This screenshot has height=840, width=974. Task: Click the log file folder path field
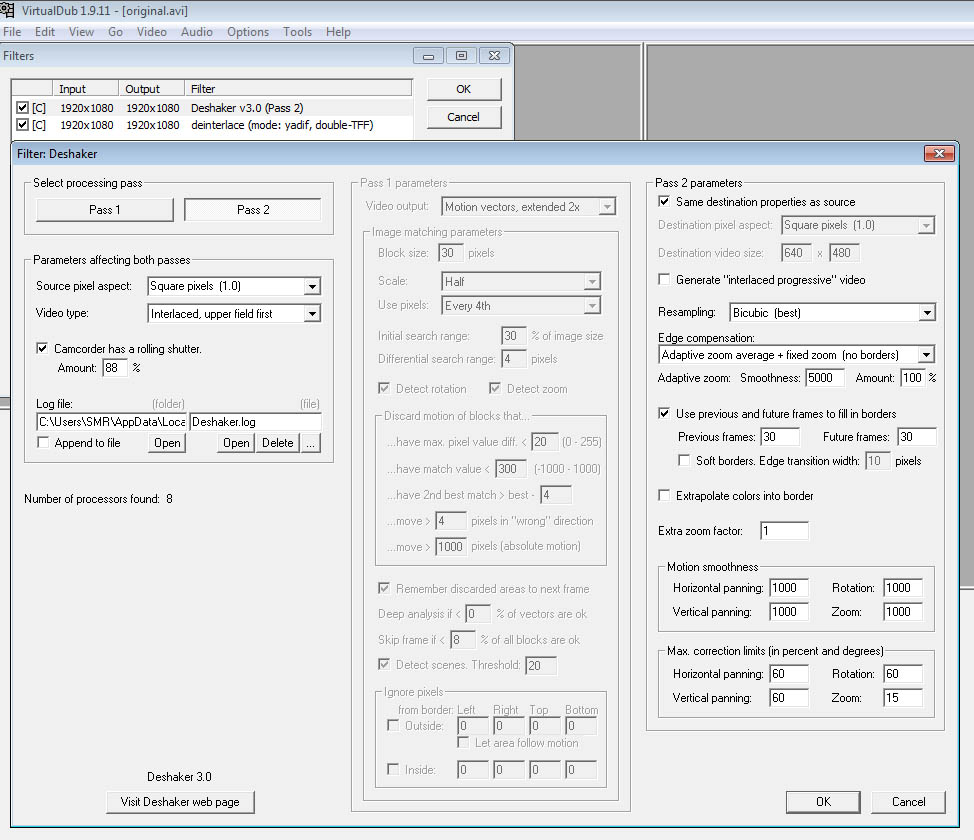(x=111, y=422)
